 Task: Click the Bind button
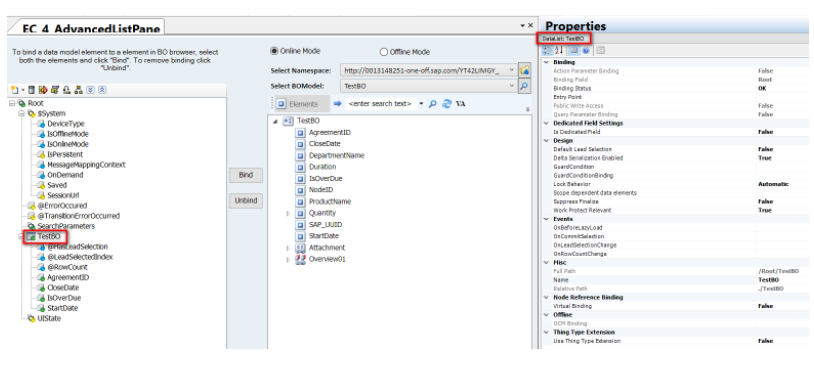[x=246, y=175]
